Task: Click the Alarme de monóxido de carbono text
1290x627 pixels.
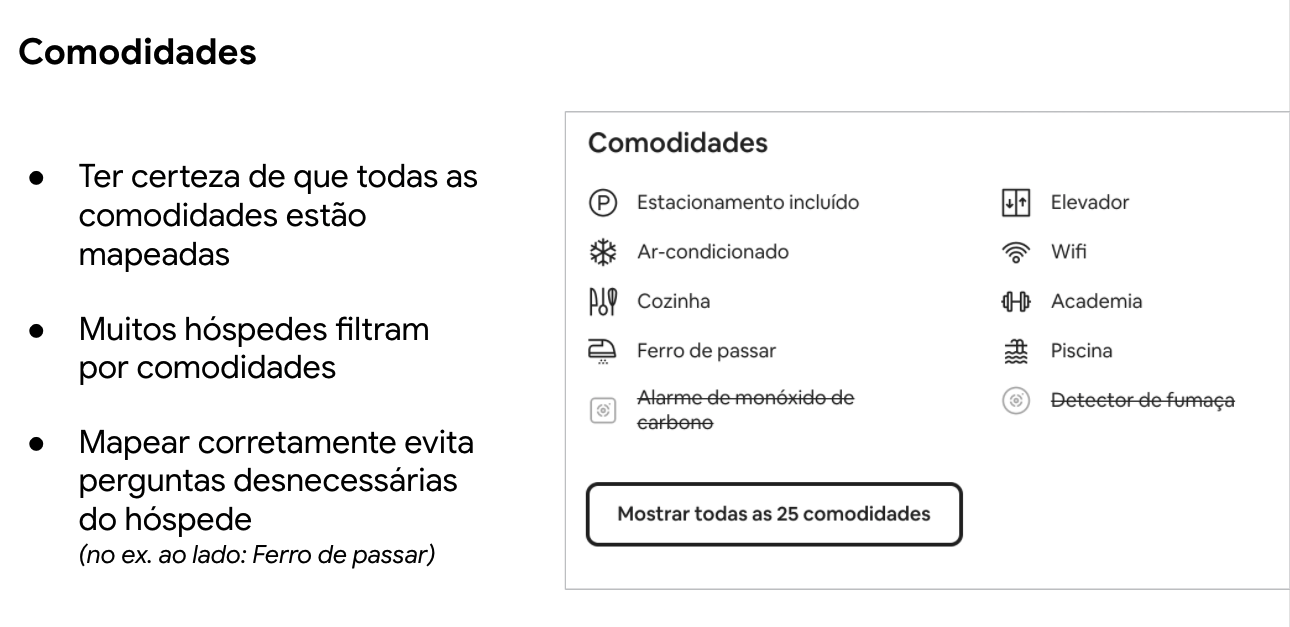Action: coord(745,410)
